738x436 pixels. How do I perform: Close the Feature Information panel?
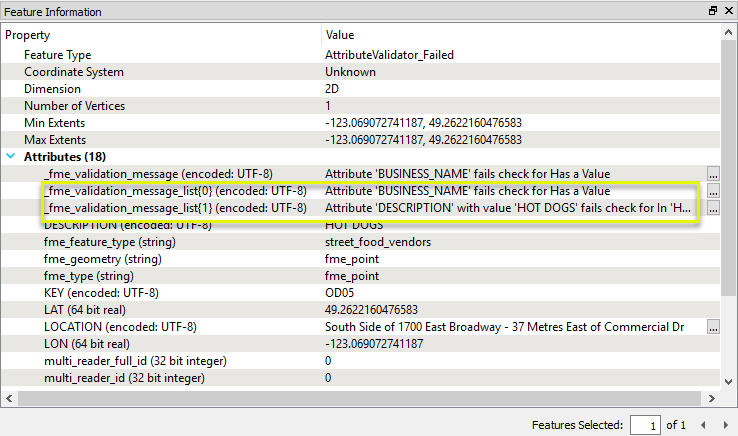click(x=727, y=11)
